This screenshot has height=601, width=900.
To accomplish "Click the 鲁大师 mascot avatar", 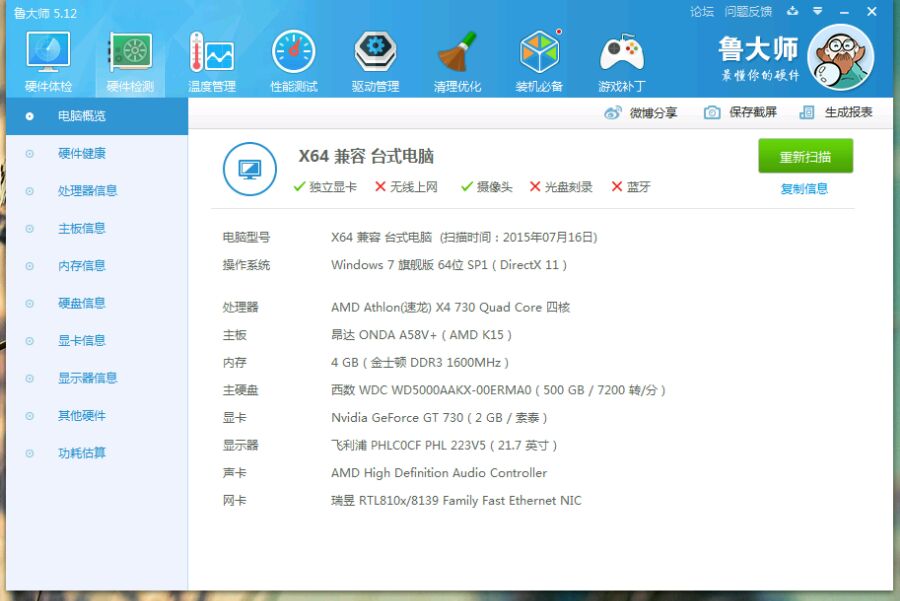I will click(841, 57).
